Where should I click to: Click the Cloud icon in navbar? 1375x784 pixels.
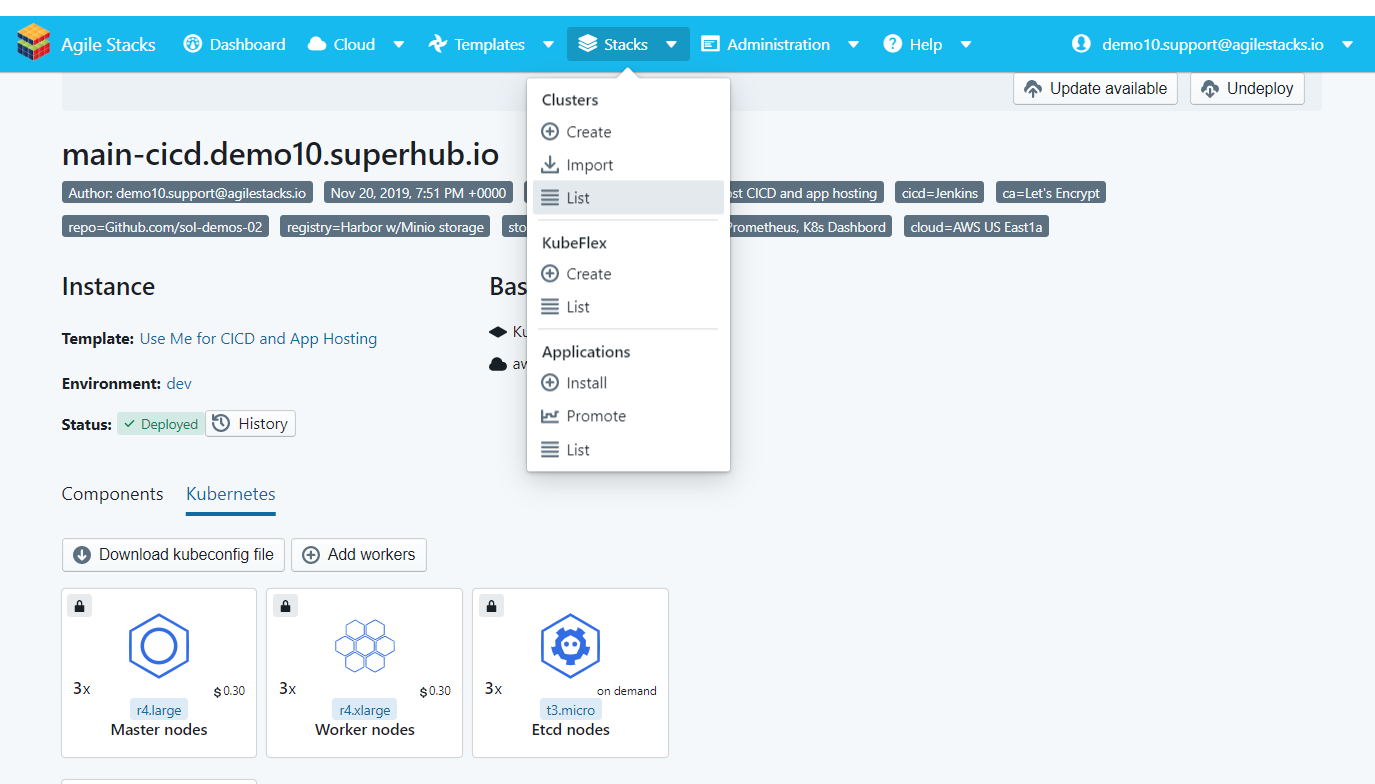click(x=317, y=44)
